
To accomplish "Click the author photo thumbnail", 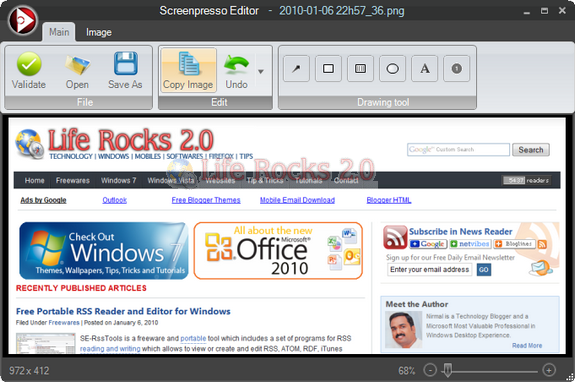I will tap(403, 329).
